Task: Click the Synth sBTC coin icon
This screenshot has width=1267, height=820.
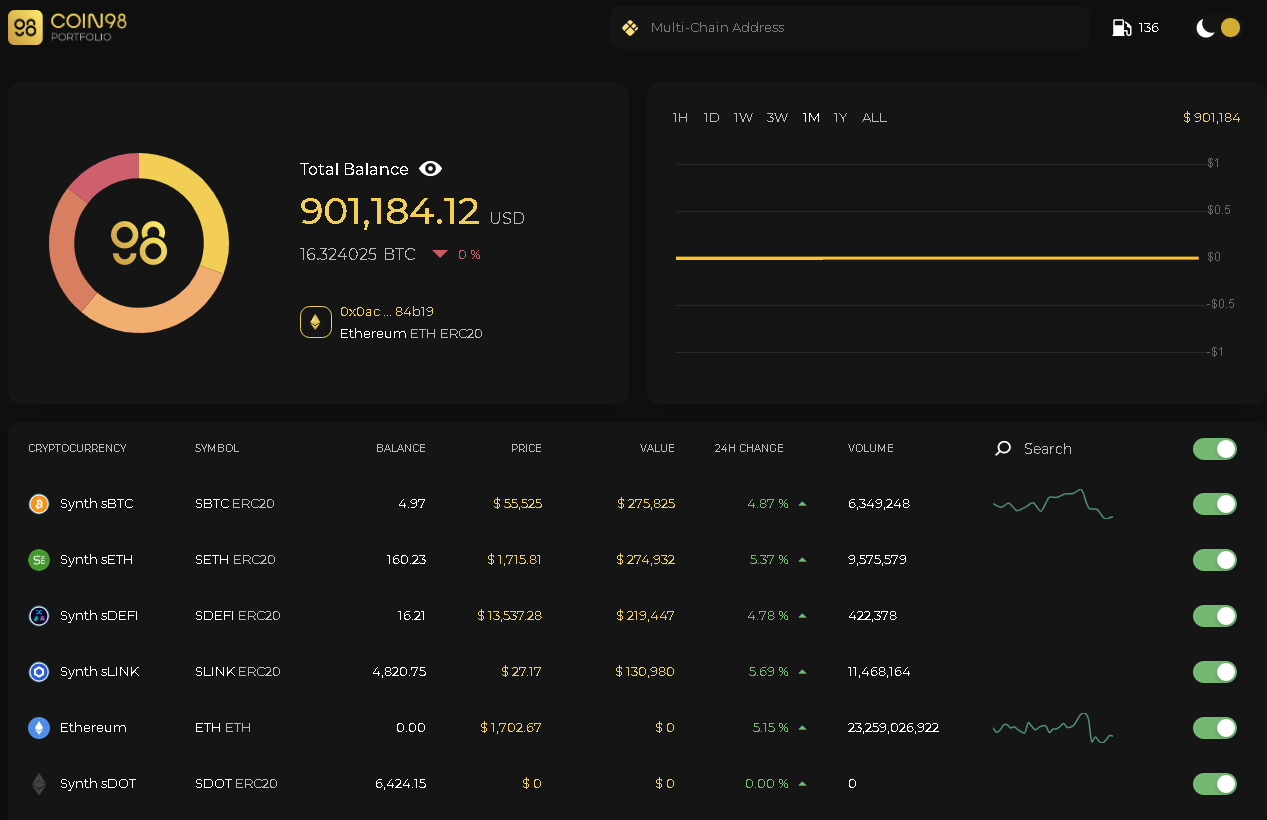Action: tap(39, 504)
